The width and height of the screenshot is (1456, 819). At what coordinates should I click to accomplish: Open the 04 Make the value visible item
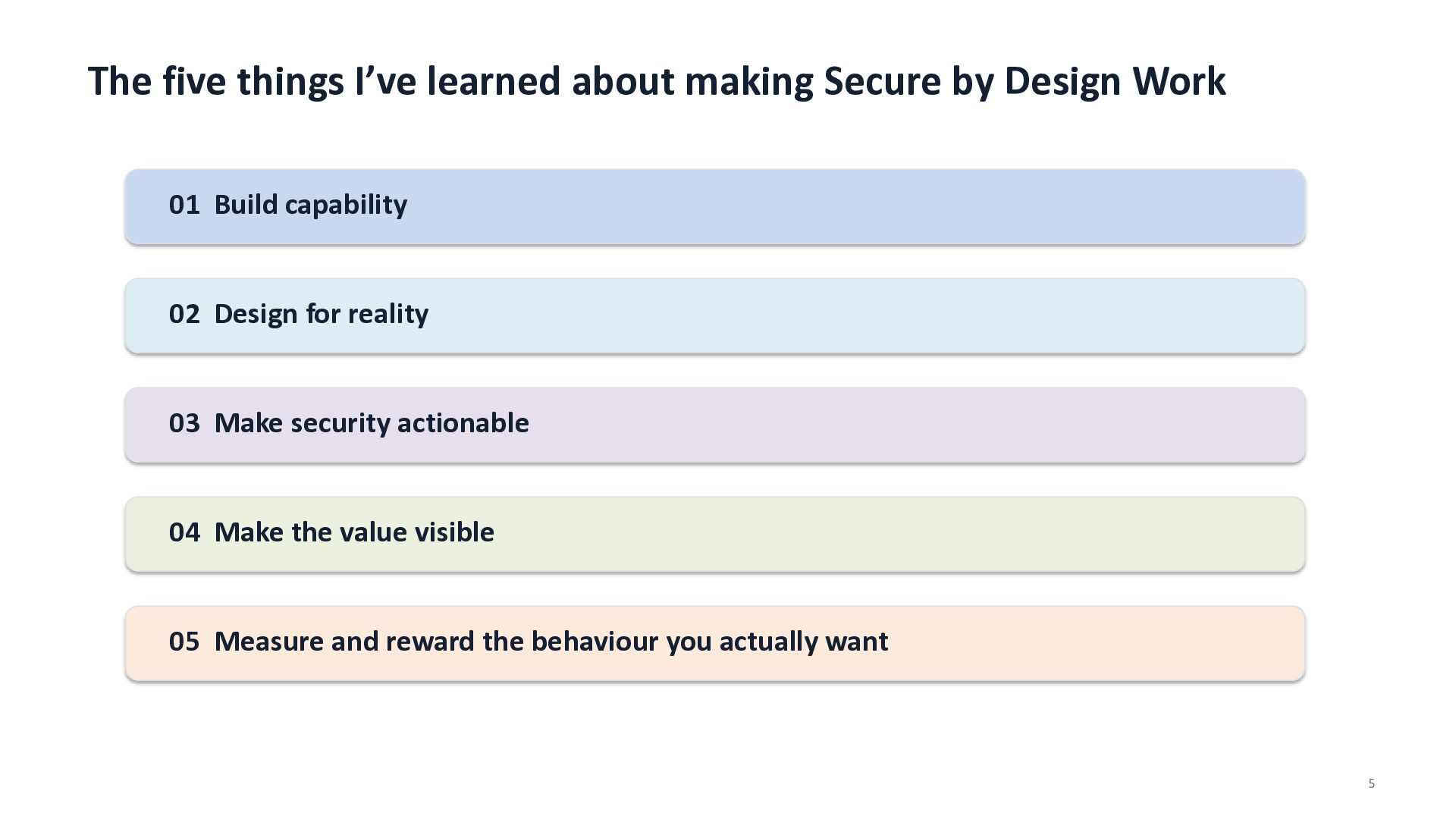[715, 534]
